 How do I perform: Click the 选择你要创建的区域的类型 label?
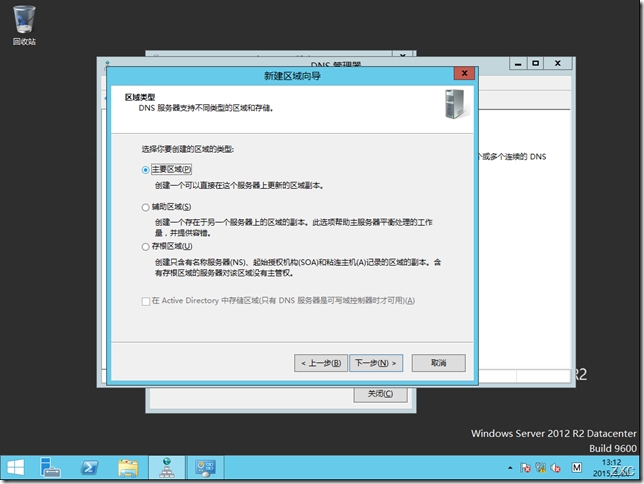(188, 149)
